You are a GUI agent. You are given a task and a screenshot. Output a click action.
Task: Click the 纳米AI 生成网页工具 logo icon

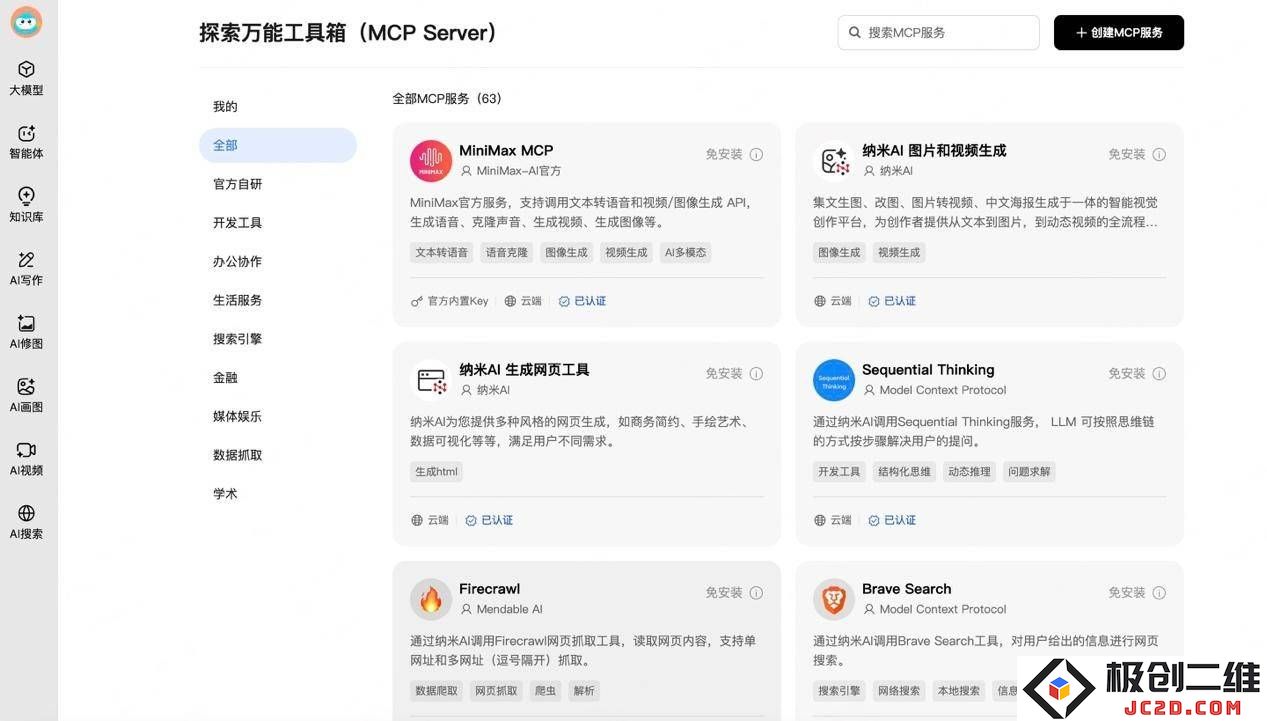[x=431, y=380]
